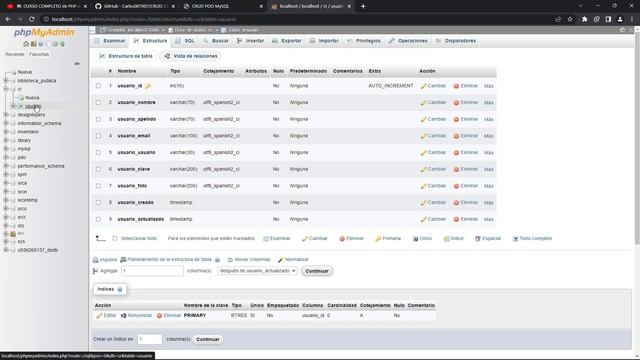
Task: Check the usuario_apellido row checkbox
Action: tap(98, 120)
